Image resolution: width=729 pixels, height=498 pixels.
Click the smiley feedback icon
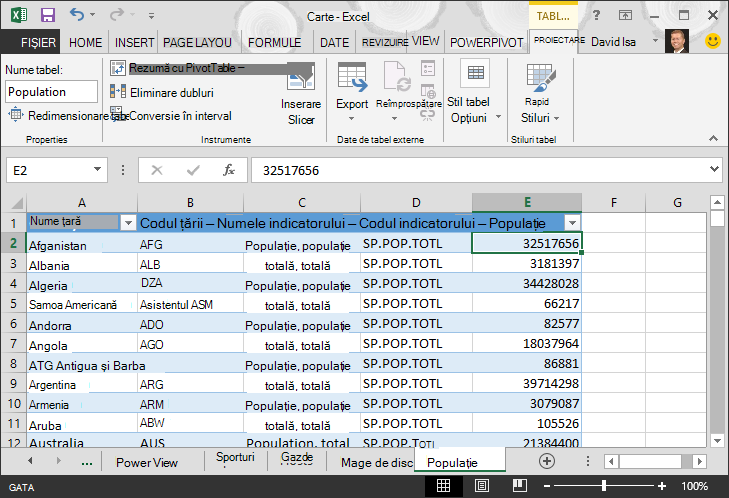pos(713,41)
